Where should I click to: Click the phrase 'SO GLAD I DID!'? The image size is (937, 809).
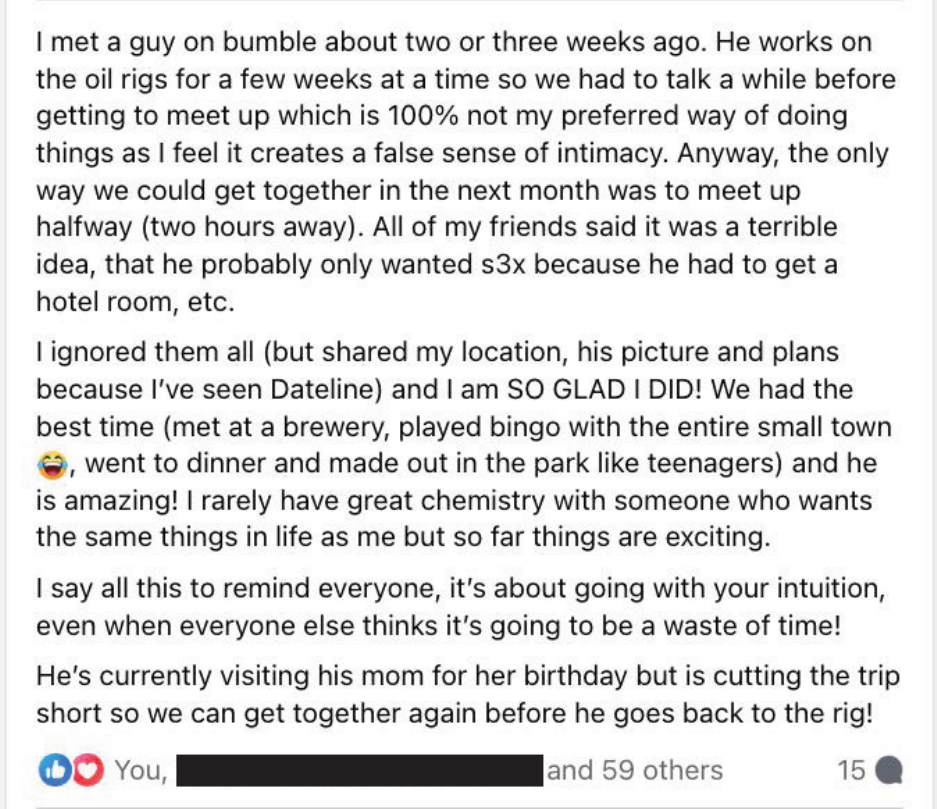(604, 390)
